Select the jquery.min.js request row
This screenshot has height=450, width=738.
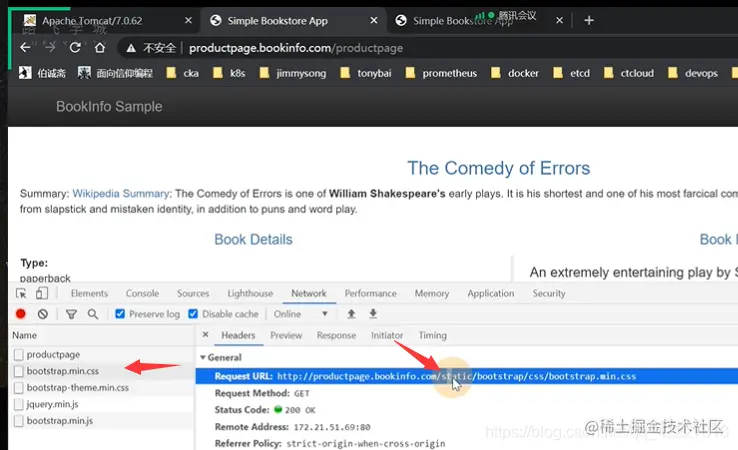(102, 404)
